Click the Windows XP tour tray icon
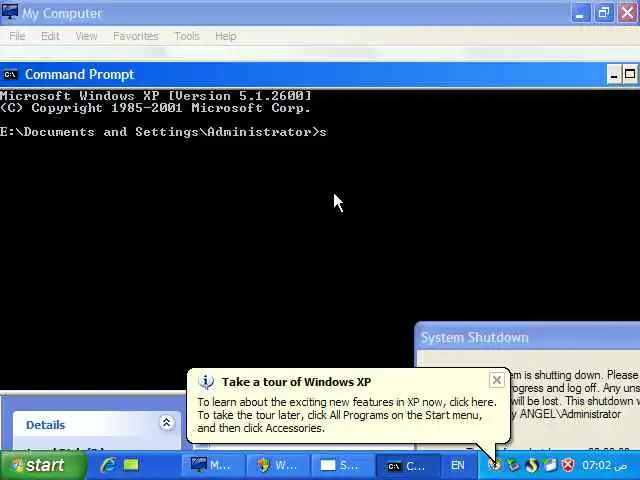640x480 pixels. (x=495, y=465)
